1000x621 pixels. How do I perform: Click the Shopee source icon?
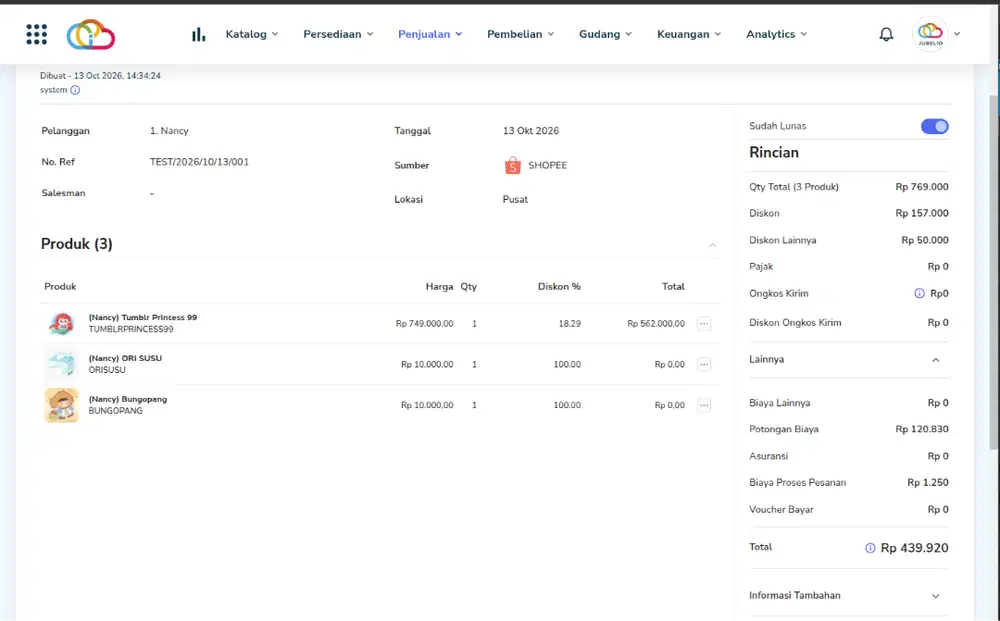pyautogui.click(x=512, y=165)
